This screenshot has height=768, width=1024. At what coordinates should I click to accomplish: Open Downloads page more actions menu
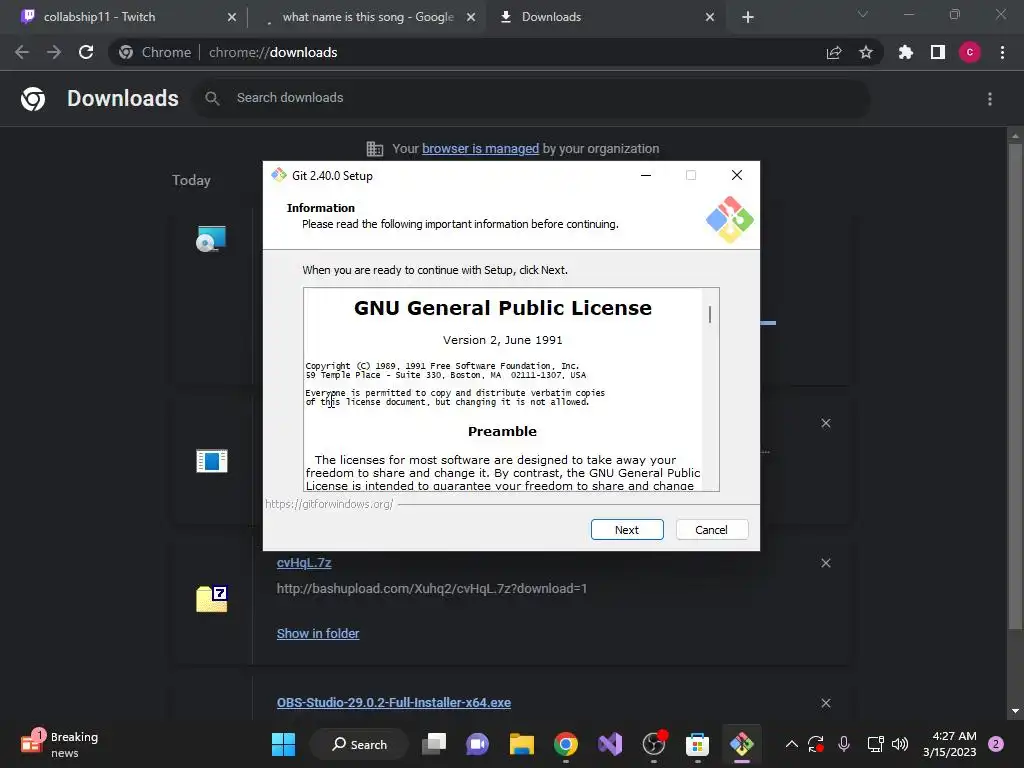pyautogui.click(x=989, y=99)
